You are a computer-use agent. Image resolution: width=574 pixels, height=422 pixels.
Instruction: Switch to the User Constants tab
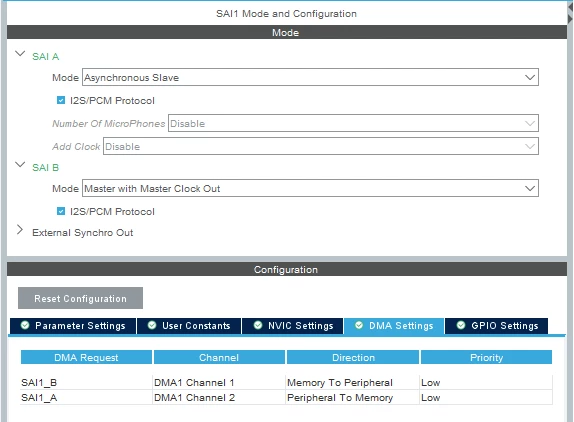point(189,326)
